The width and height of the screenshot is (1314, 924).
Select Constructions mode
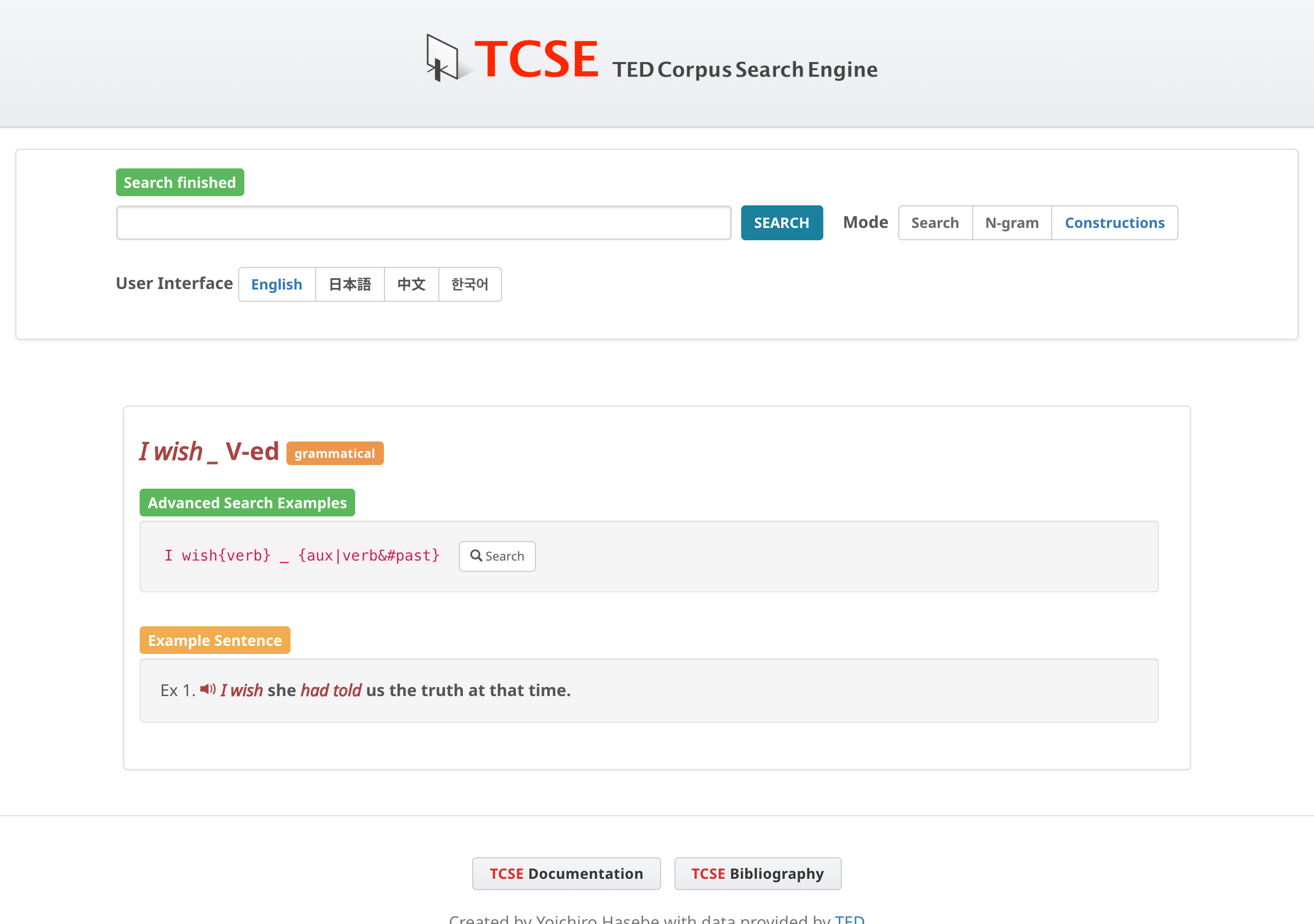1114,223
